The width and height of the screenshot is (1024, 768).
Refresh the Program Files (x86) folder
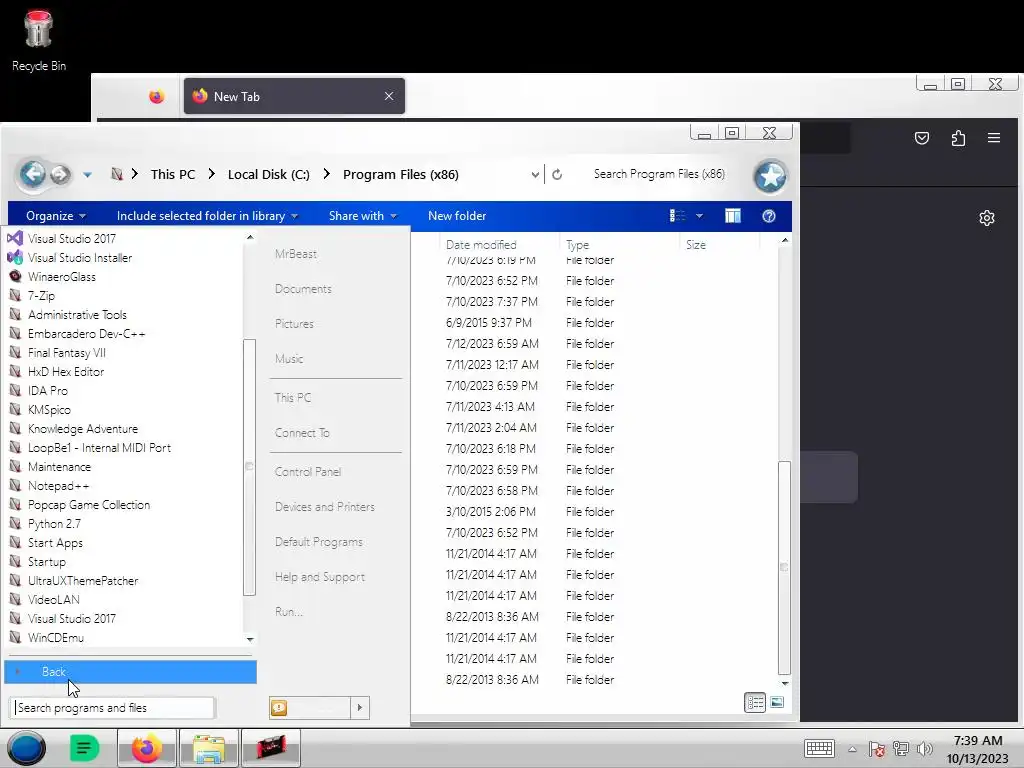[x=557, y=174]
